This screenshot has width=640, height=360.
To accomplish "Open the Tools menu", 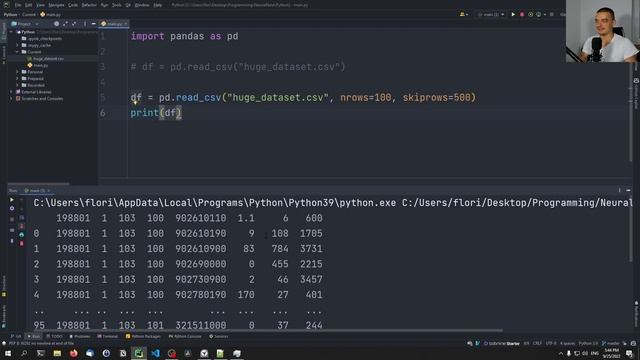I will [x=117, y=5].
